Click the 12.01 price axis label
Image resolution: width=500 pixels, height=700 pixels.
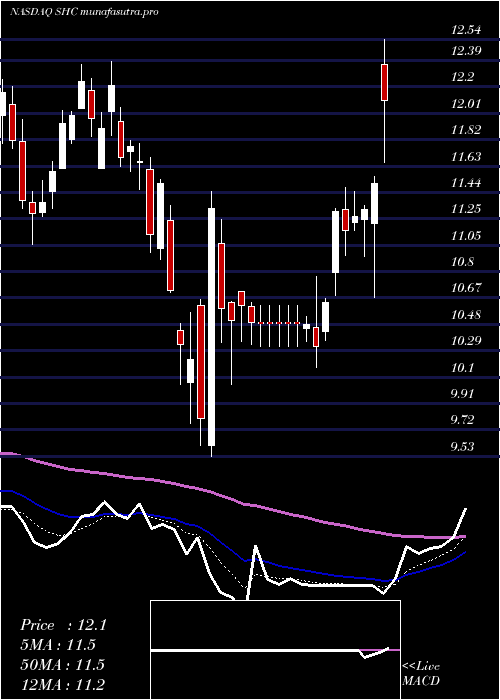point(466,104)
